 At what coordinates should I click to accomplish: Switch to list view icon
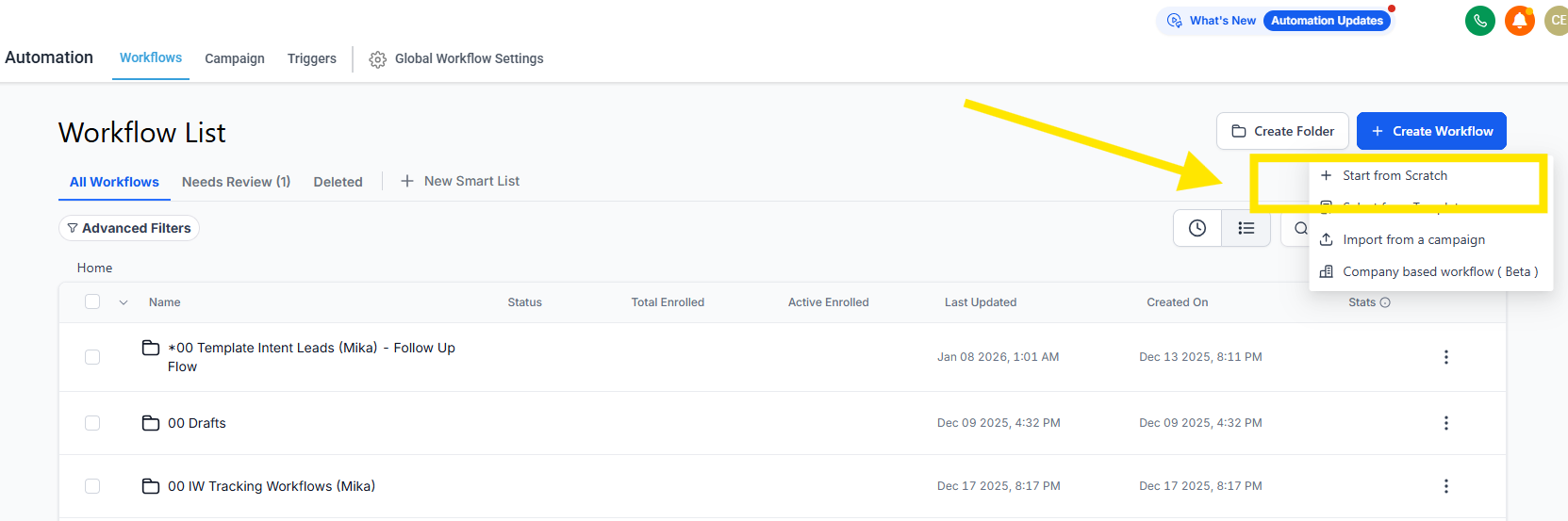tap(1246, 228)
